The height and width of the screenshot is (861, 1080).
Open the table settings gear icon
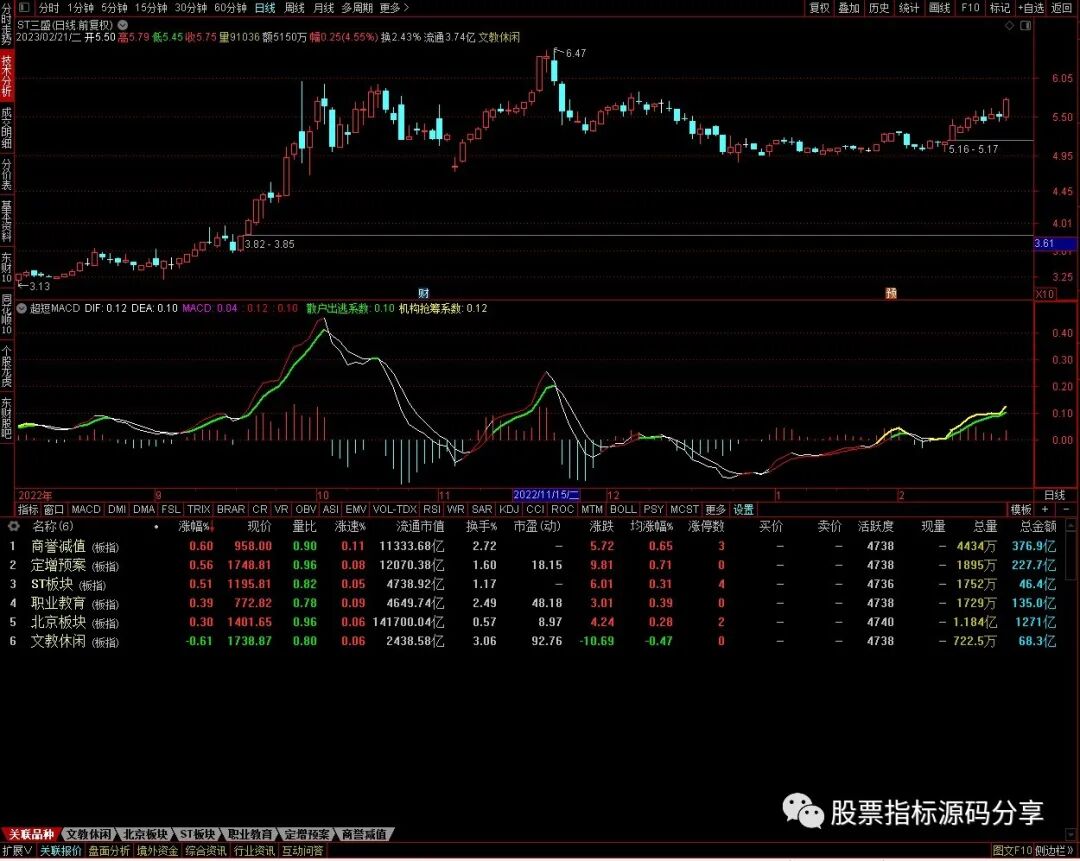tap(13, 526)
